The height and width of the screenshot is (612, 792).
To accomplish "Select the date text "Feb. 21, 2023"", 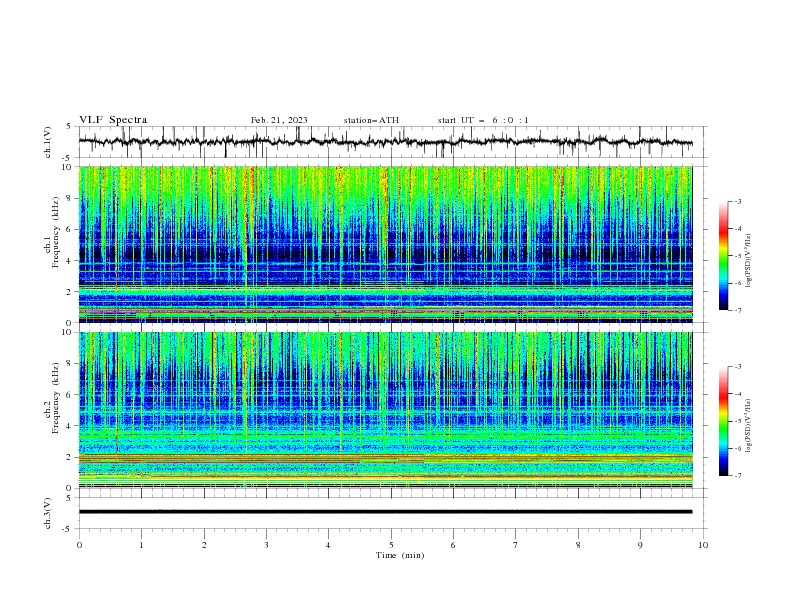I will 279,120.
